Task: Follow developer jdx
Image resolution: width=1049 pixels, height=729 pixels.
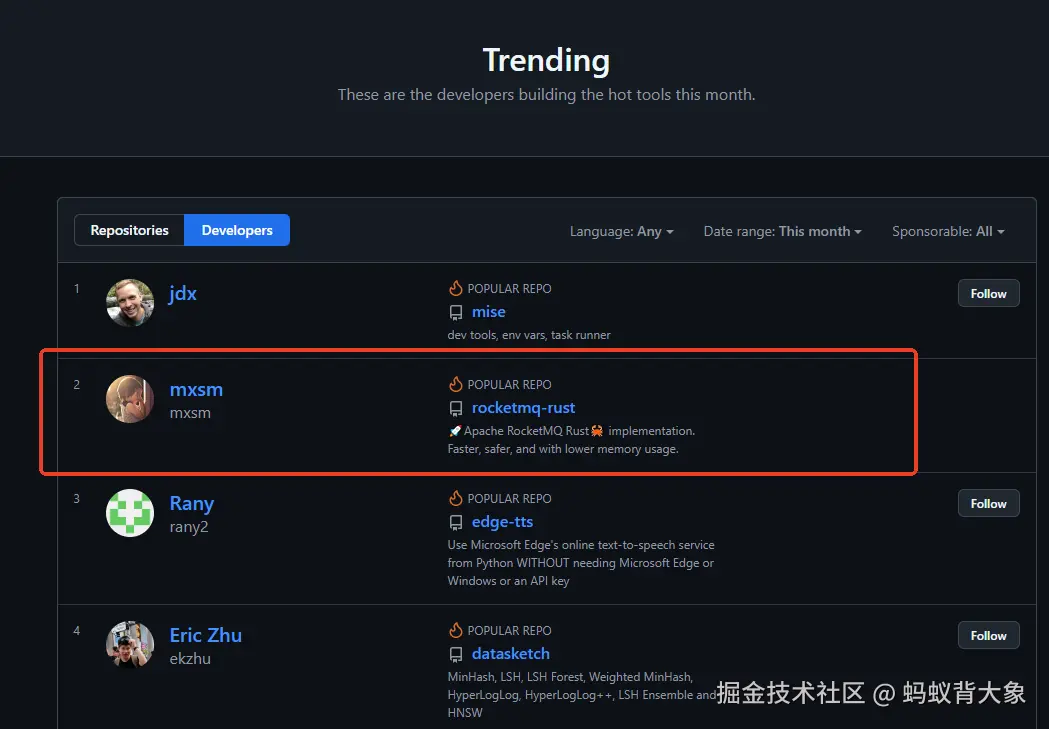Action: pyautogui.click(x=988, y=293)
